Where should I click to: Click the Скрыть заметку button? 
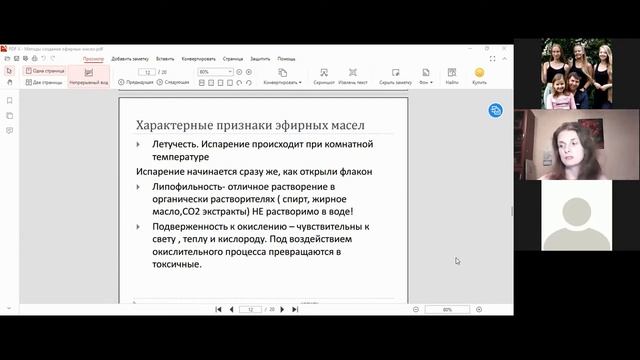click(395, 76)
